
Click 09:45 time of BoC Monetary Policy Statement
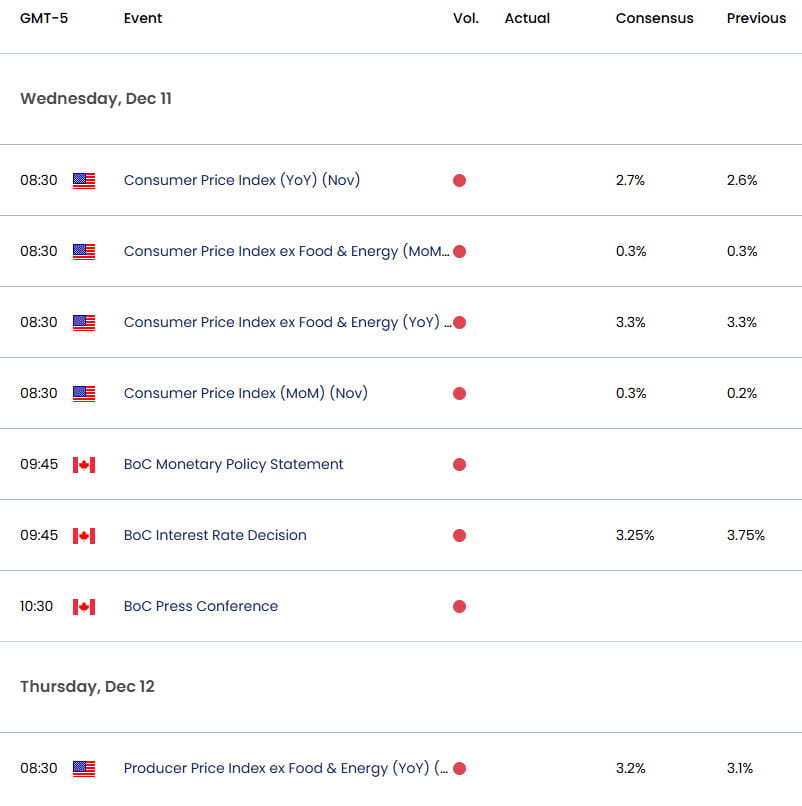click(x=39, y=464)
